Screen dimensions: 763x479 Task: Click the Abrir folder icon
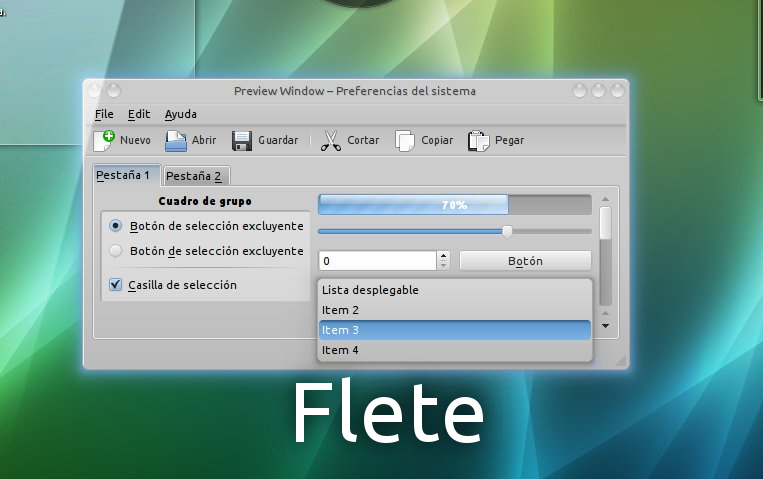tap(176, 141)
